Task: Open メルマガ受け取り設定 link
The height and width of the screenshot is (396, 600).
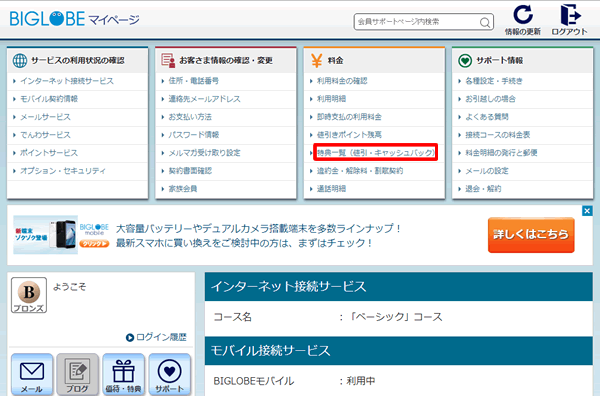Action: click(204, 153)
